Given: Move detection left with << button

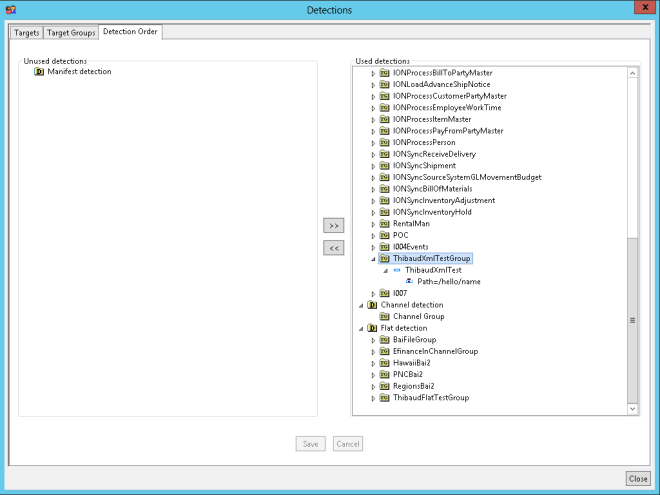Looking at the screenshot, I should pyautogui.click(x=334, y=248).
